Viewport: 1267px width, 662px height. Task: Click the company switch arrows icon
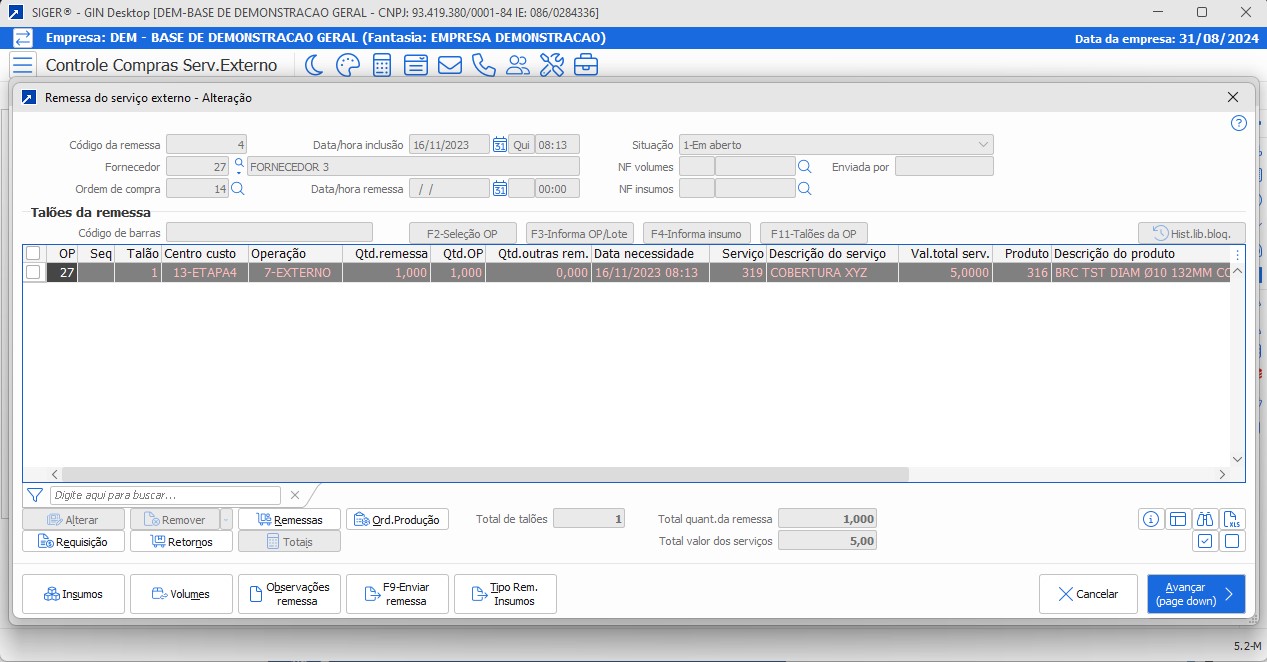pyautogui.click(x=22, y=39)
